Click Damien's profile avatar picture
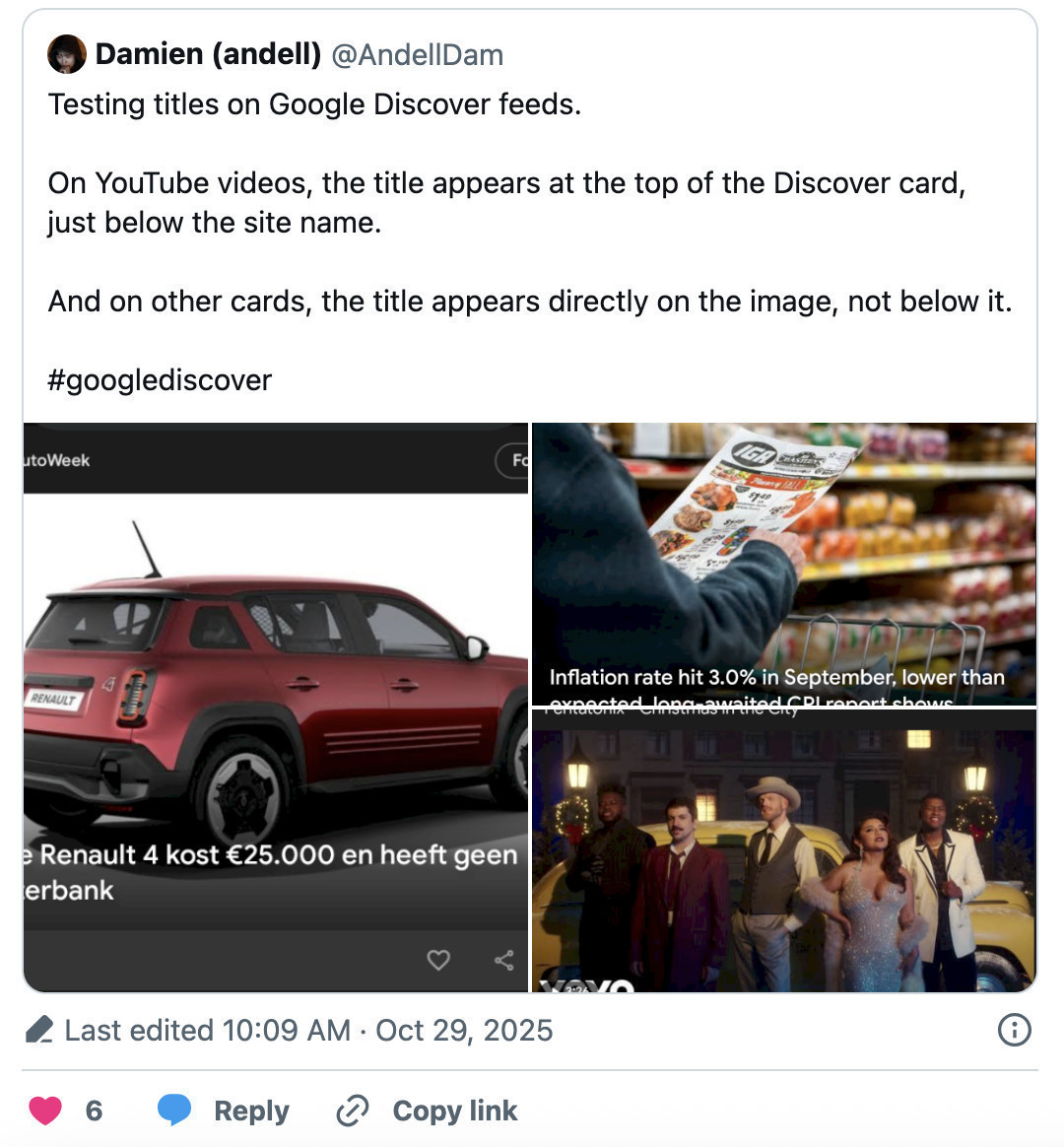The image size is (1064, 1147). [x=67, y=54]
